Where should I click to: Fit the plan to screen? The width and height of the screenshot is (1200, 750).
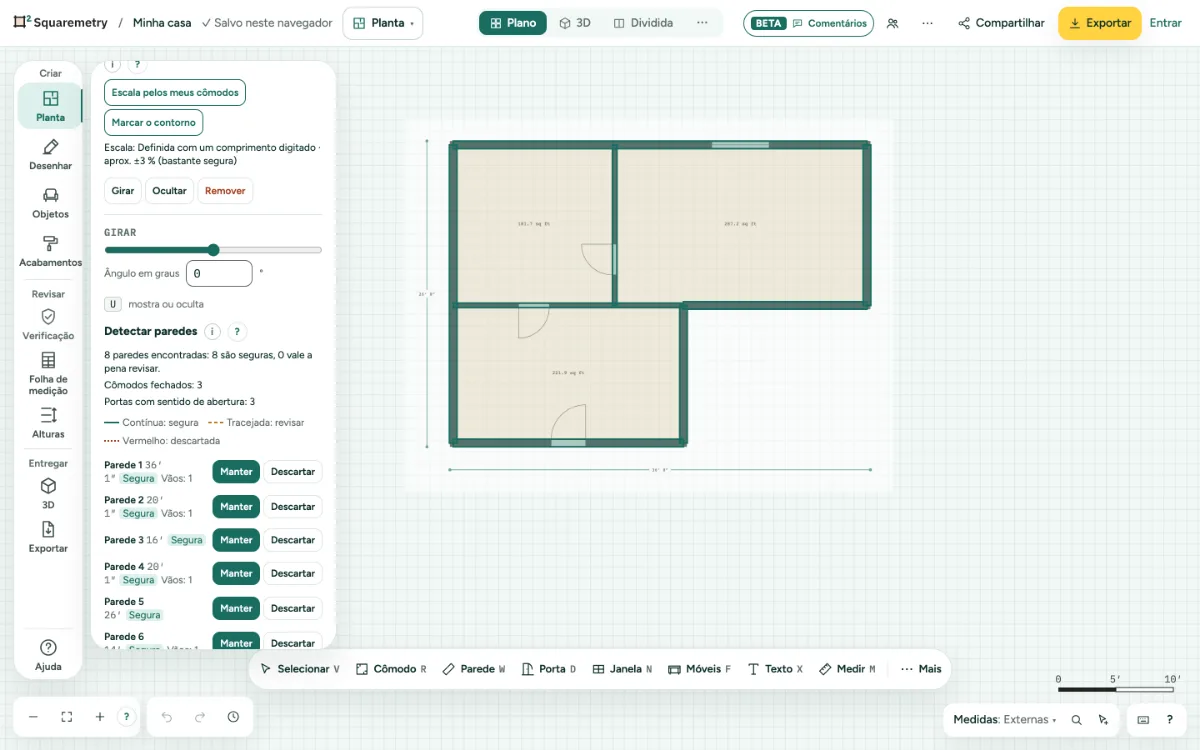[x=67, y=717]
